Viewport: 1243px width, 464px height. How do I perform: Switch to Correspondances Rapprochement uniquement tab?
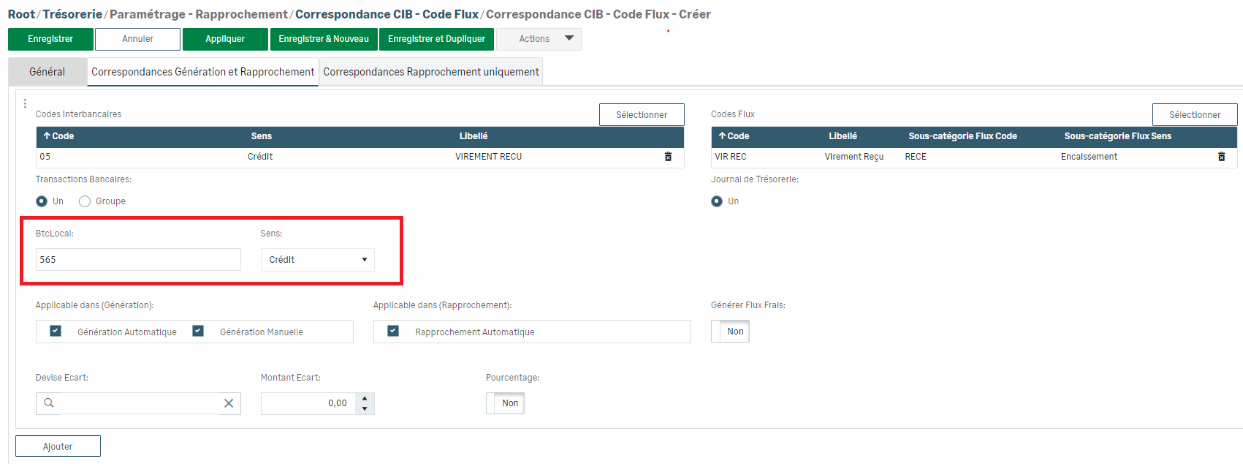pos(430,72)
